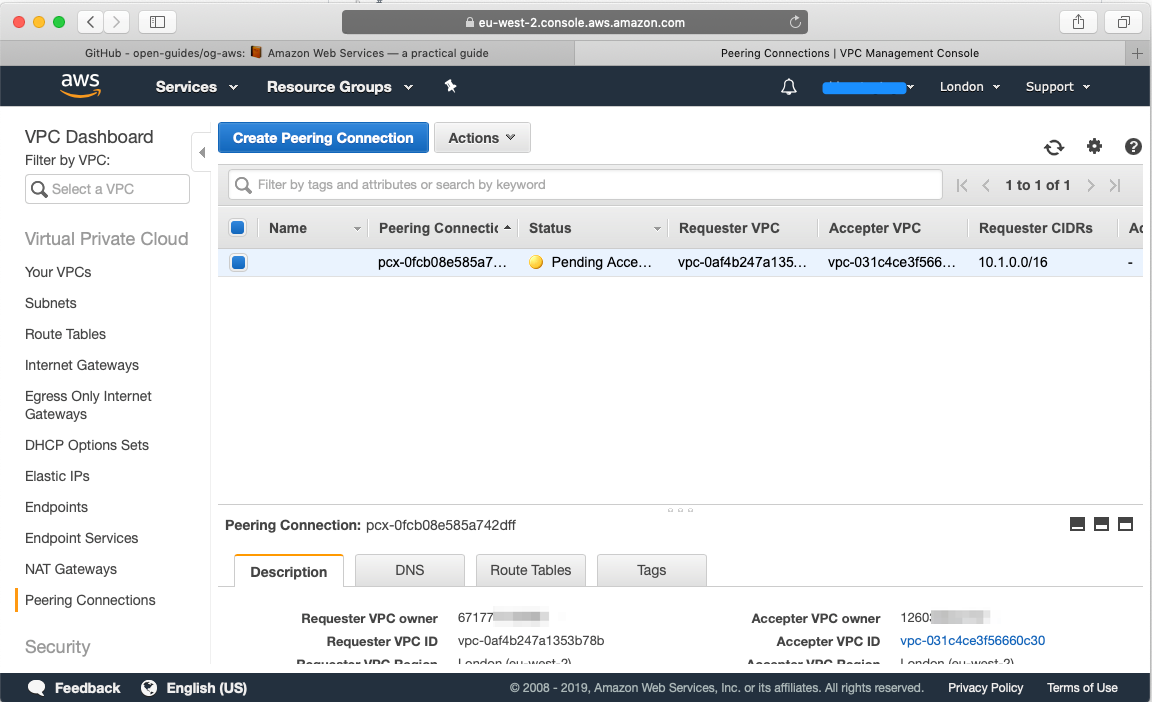Open the redacted account name dropdown

point(868,87)
